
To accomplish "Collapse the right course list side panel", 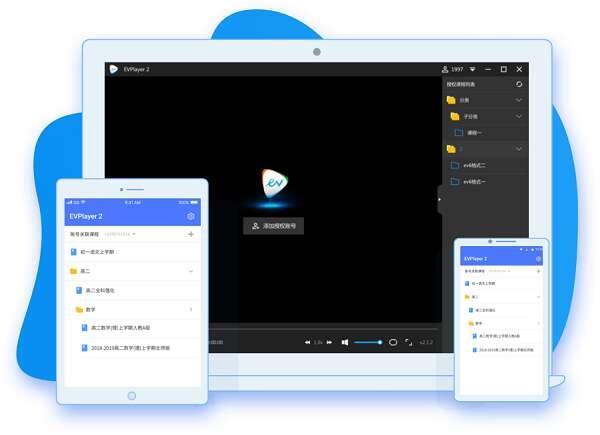I will [439, 199].
